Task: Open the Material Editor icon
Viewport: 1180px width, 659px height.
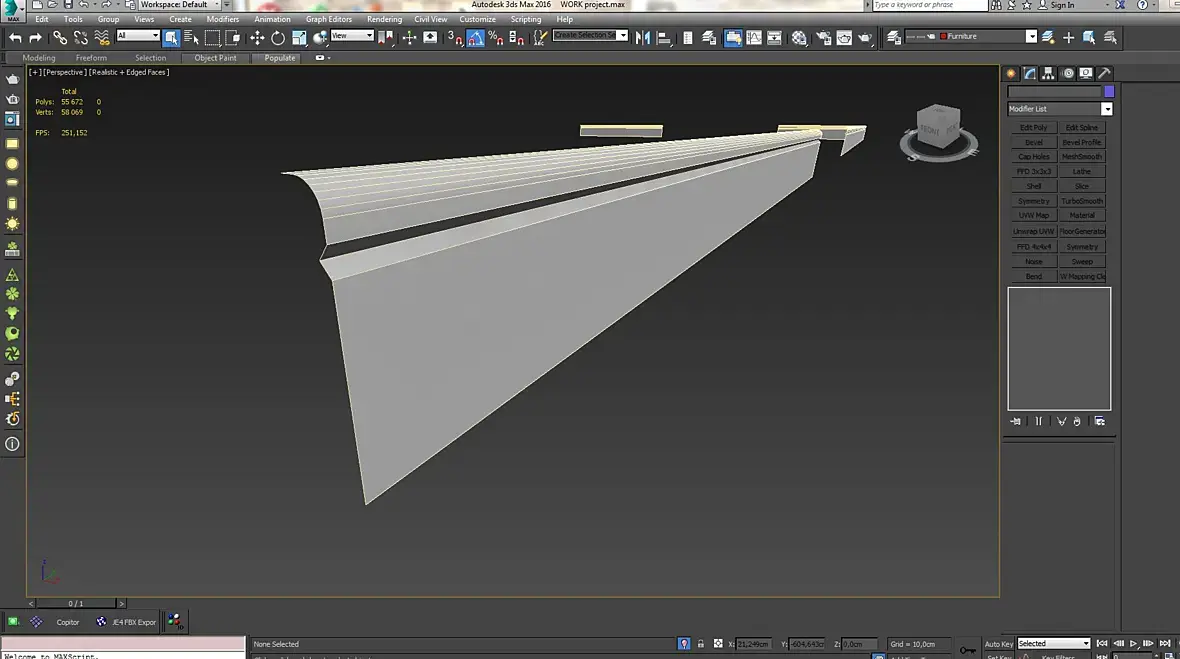Action: coord(799,38)
